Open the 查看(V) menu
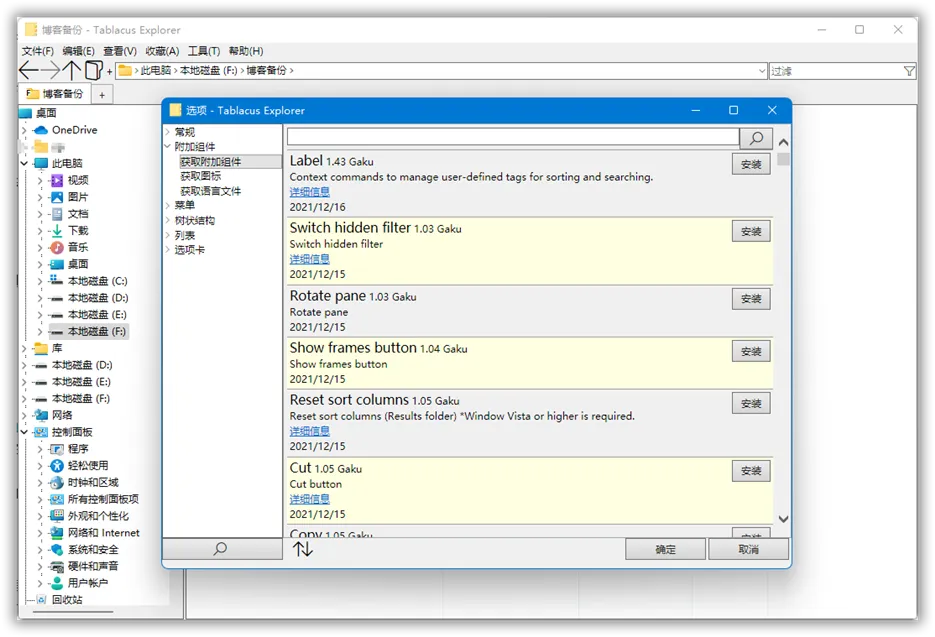The width and height of the screenshot is (935, 637). pos(120,51)
